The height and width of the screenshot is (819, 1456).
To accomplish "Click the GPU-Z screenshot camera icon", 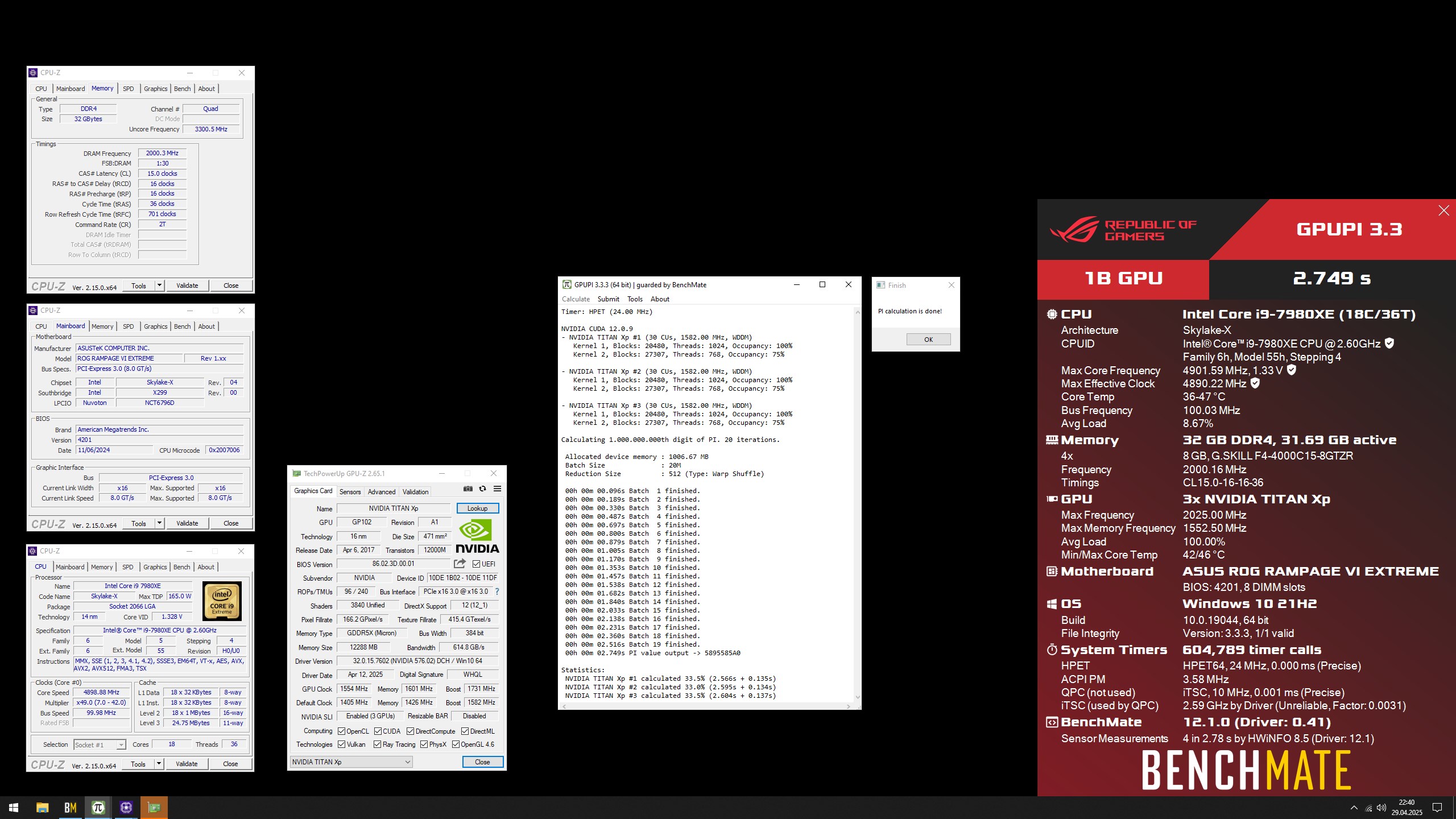I will [x=468, y=489].
